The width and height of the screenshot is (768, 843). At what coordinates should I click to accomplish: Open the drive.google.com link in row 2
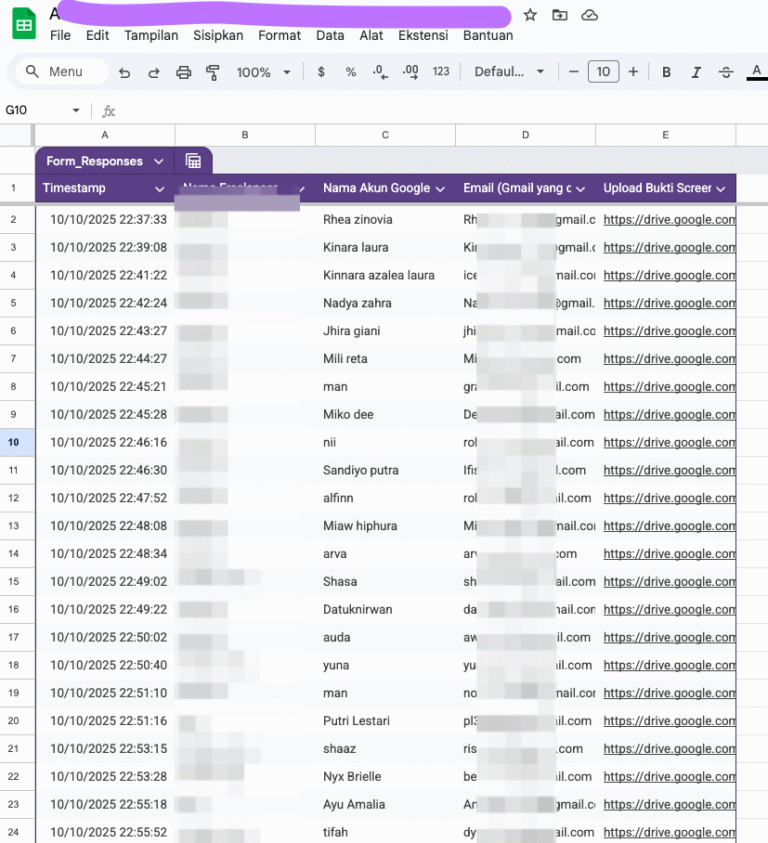pos(669,219)
